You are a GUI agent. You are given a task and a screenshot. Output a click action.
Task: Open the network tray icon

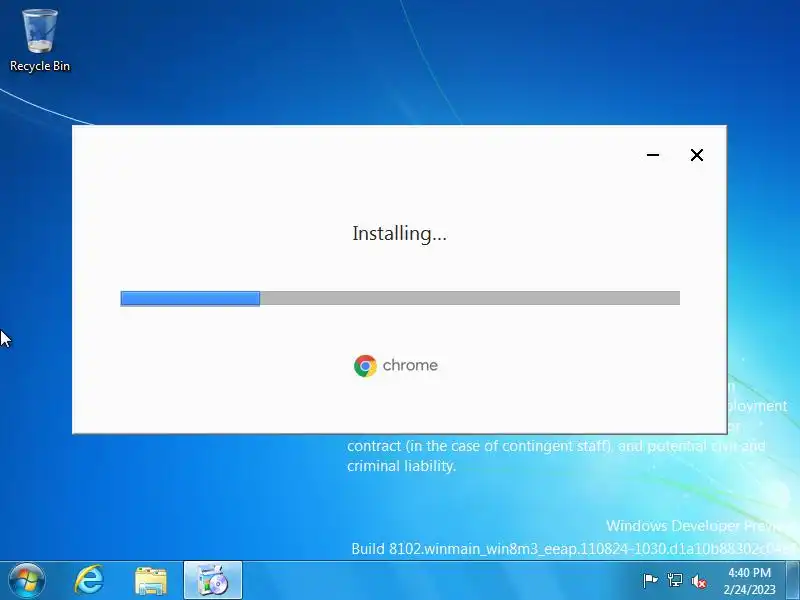pos(674,581)
